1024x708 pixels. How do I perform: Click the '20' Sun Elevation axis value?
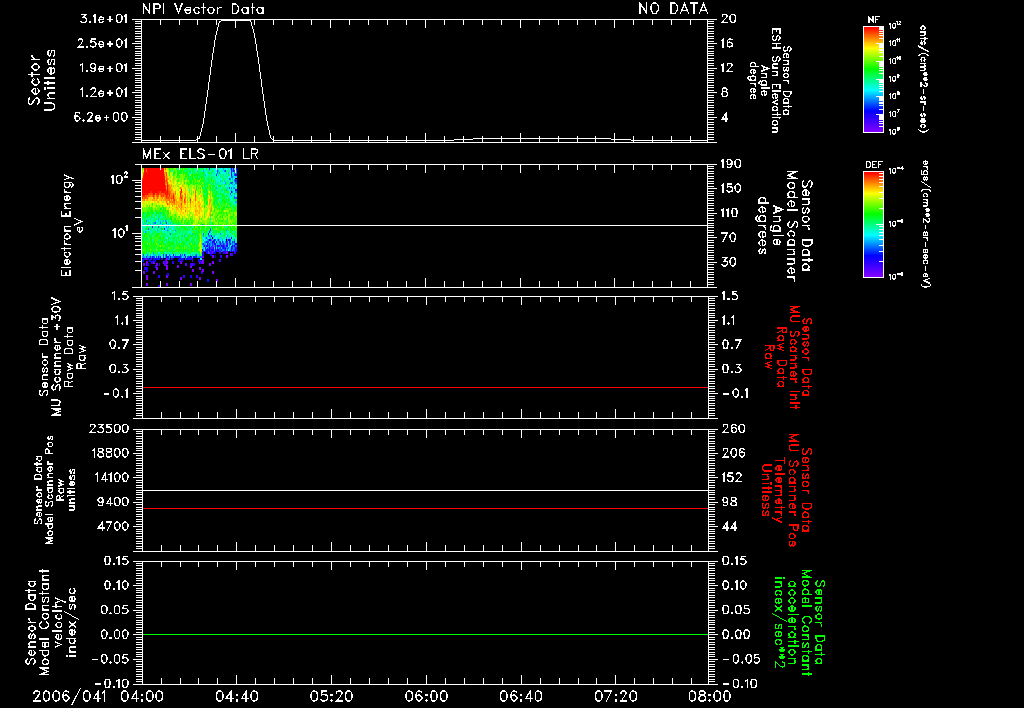[x=728, y=19]
